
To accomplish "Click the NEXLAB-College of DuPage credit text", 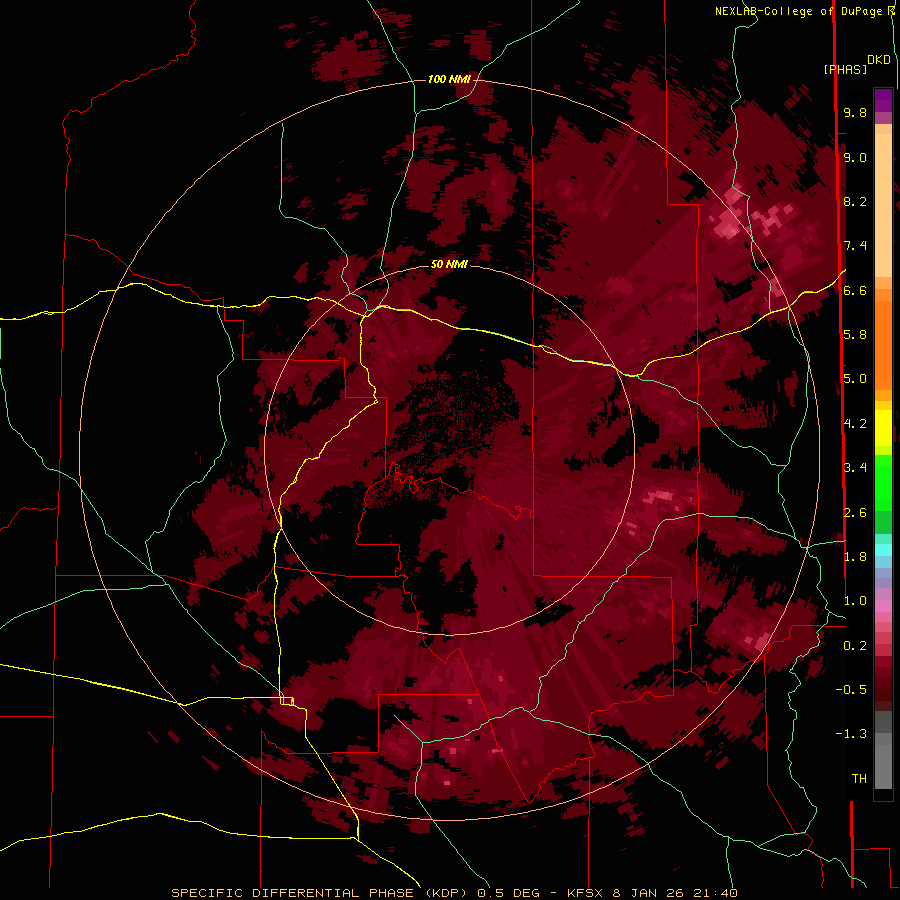I will tap(801, 11).
